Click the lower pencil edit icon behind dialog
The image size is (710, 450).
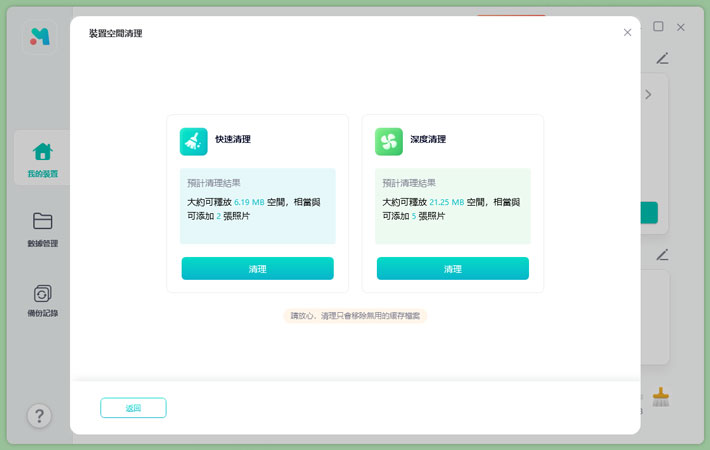(662, 255)
